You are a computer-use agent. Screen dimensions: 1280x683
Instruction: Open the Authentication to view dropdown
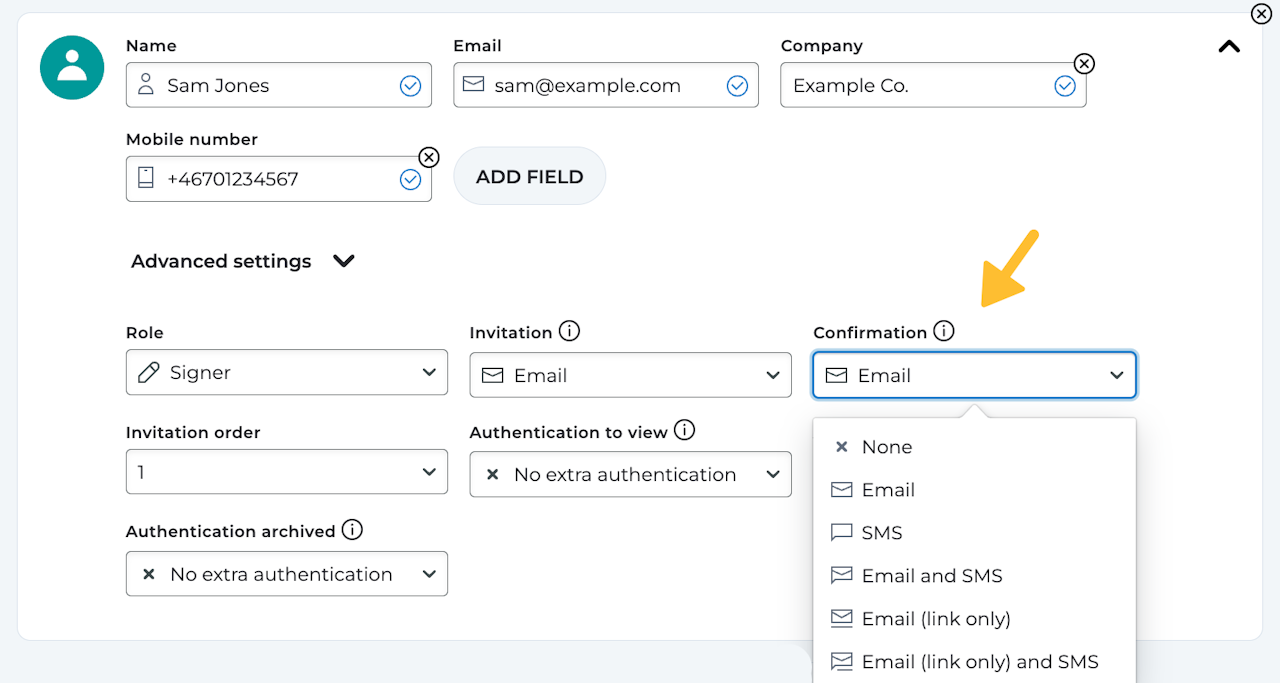(630, 475)
